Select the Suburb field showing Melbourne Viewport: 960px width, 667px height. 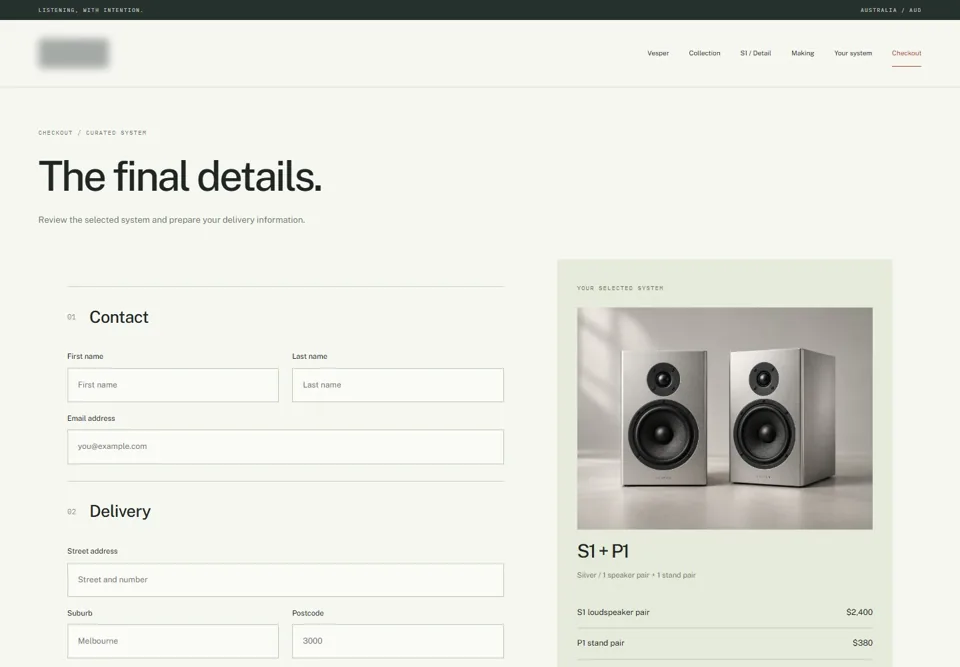pos(173,641)
